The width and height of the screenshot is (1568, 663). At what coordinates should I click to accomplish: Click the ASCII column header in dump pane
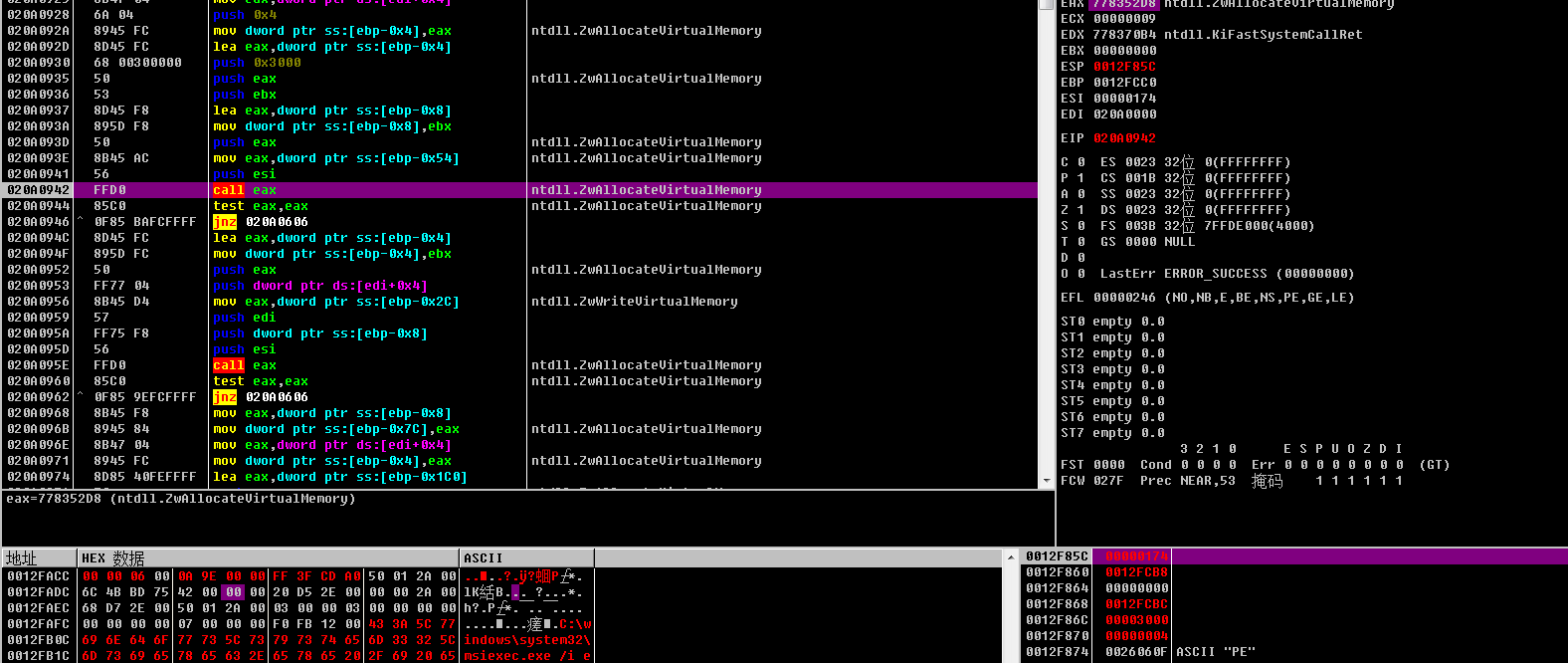pyautogui.click(x=527, y=558)
